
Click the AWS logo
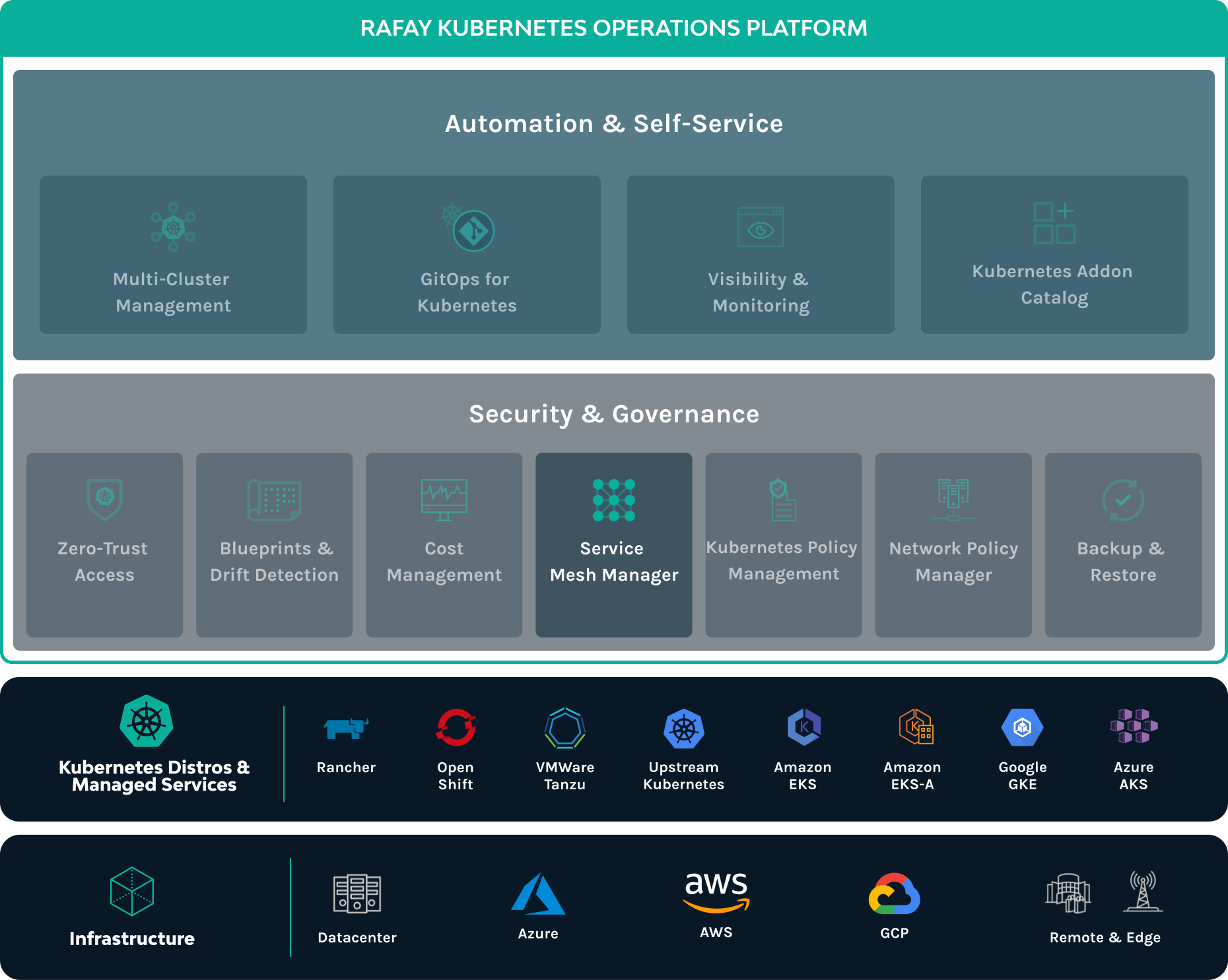[716, 892]
